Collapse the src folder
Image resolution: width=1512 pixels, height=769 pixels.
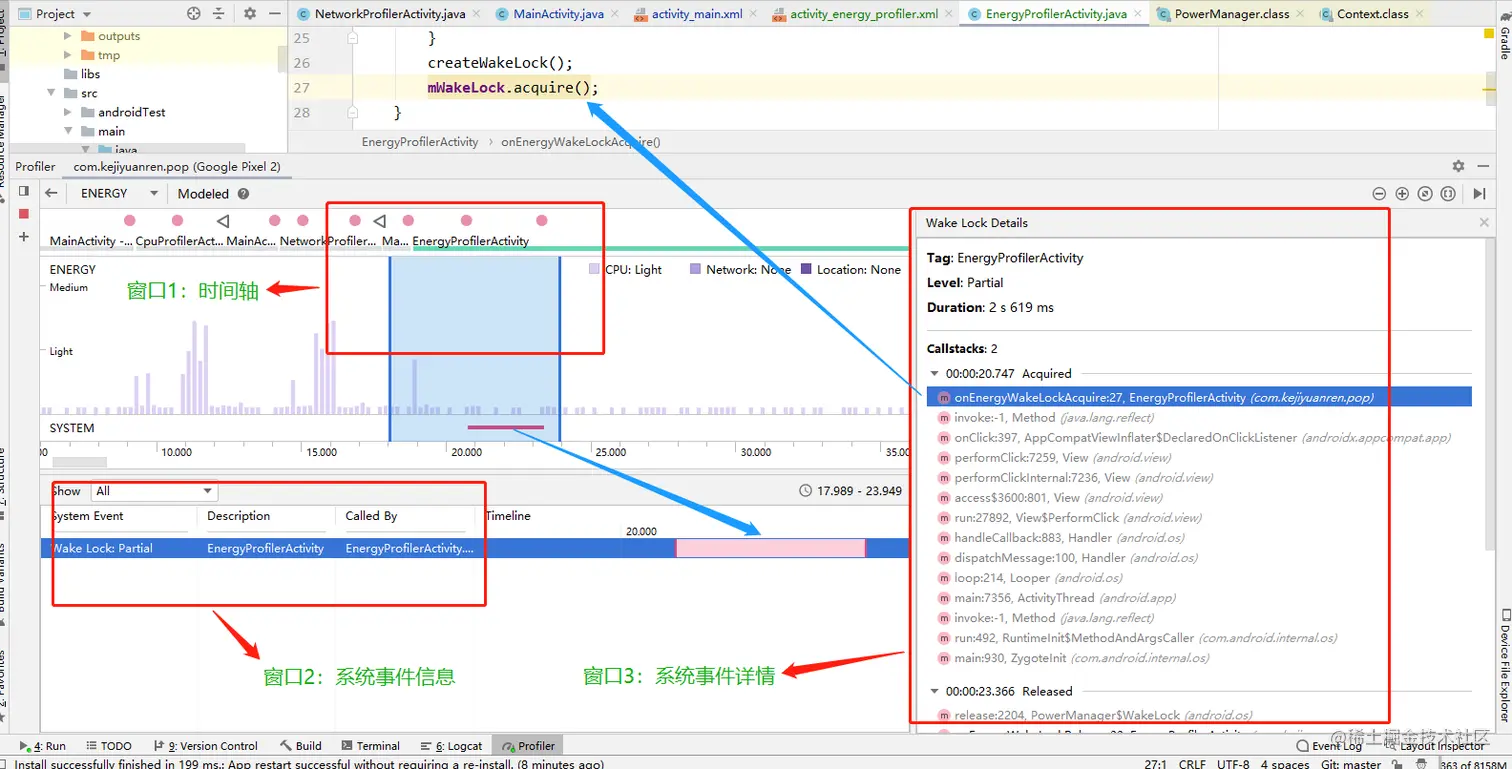click(51, 93)
